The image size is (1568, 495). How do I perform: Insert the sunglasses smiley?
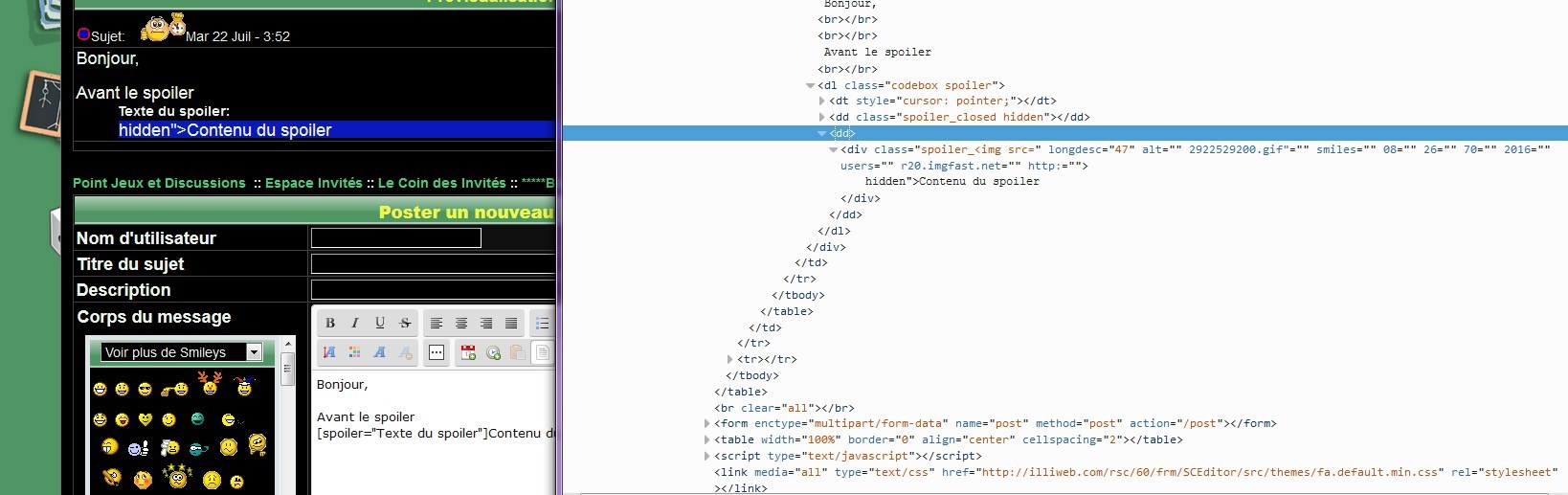coord(145,389)
